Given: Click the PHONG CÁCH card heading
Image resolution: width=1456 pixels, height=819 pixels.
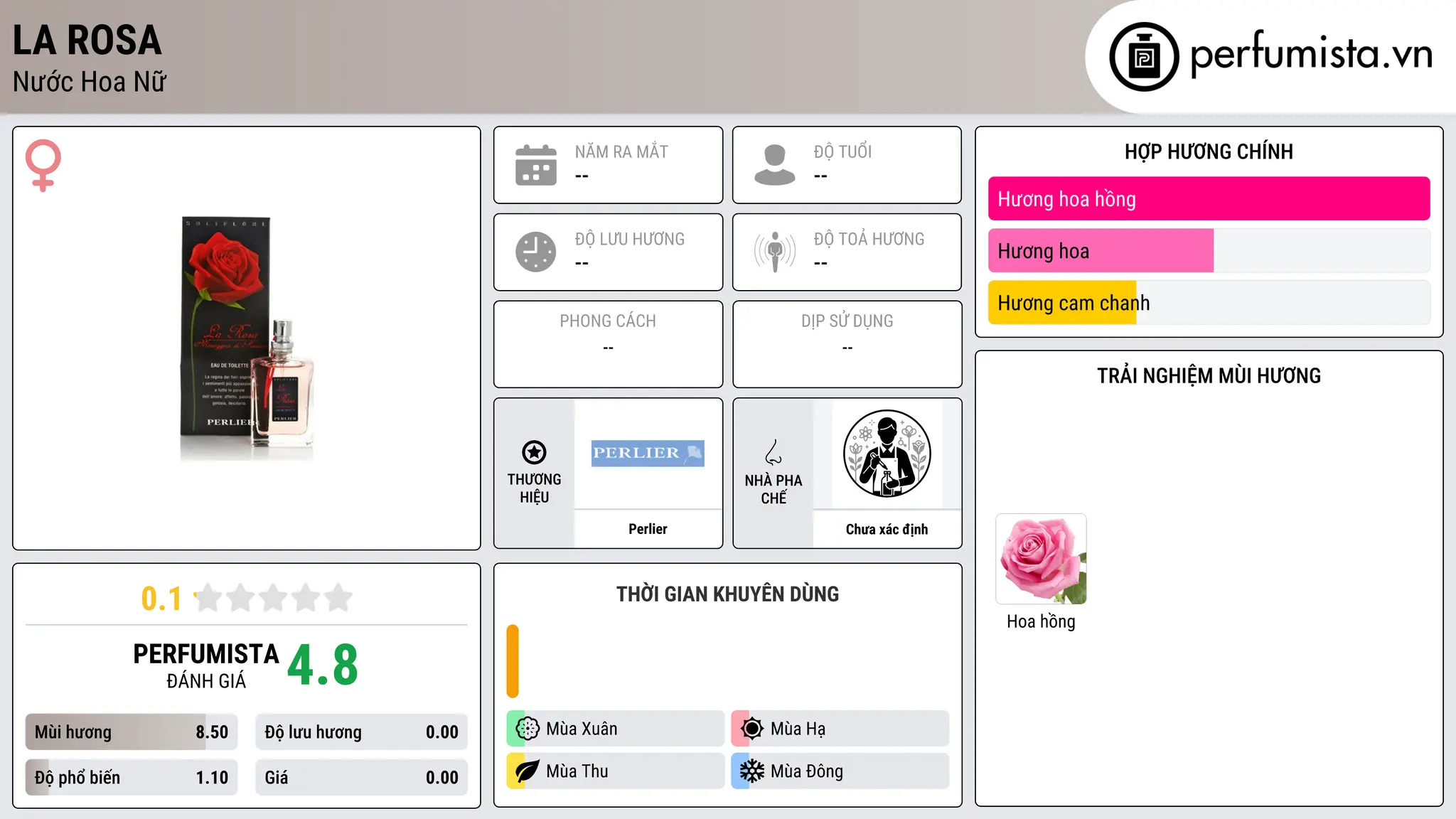Looking at the screenshot, I should pyautogui.click(x=608, y=321).
